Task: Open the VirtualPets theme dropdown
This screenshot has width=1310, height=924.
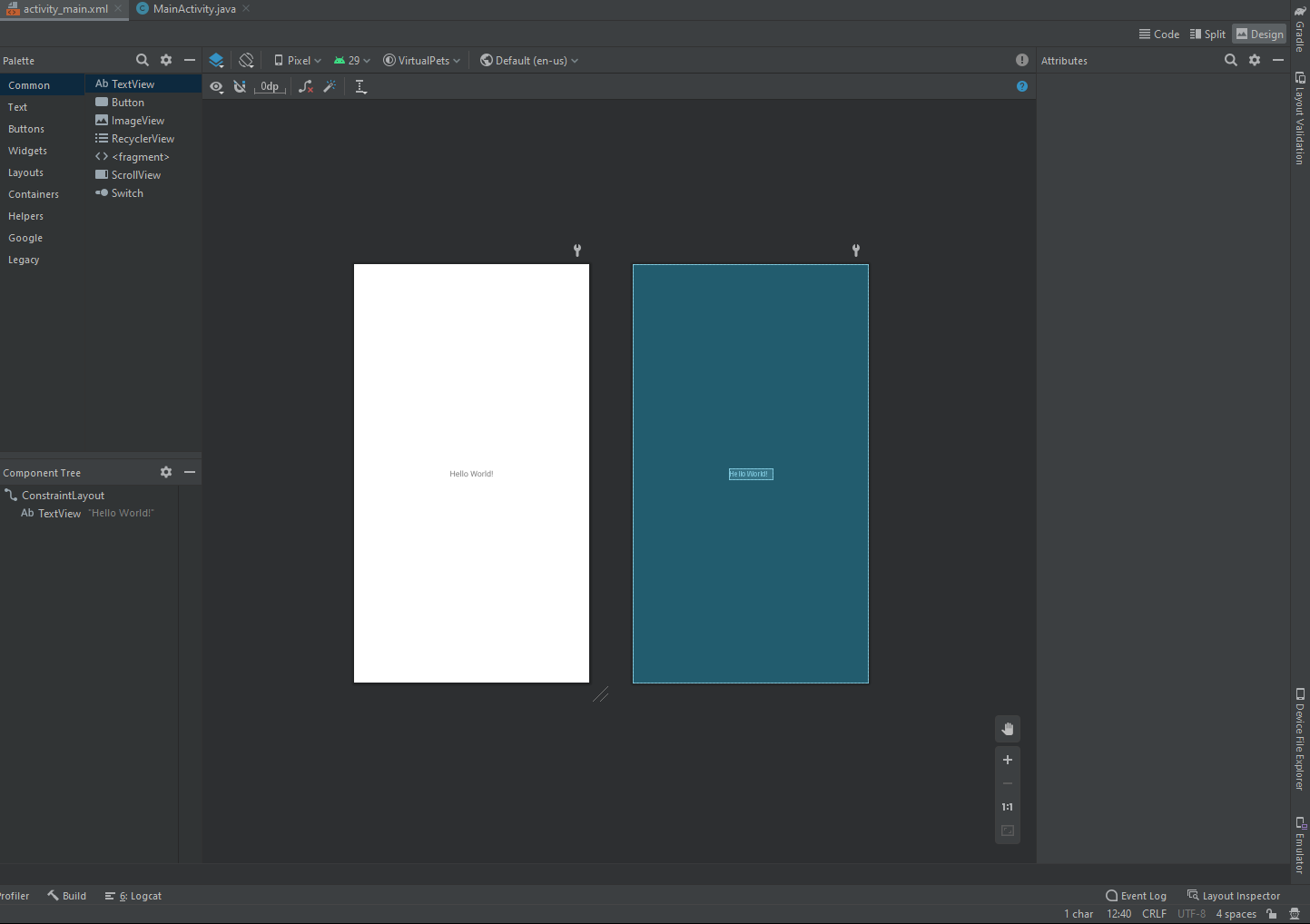Action: coord(422,61)
